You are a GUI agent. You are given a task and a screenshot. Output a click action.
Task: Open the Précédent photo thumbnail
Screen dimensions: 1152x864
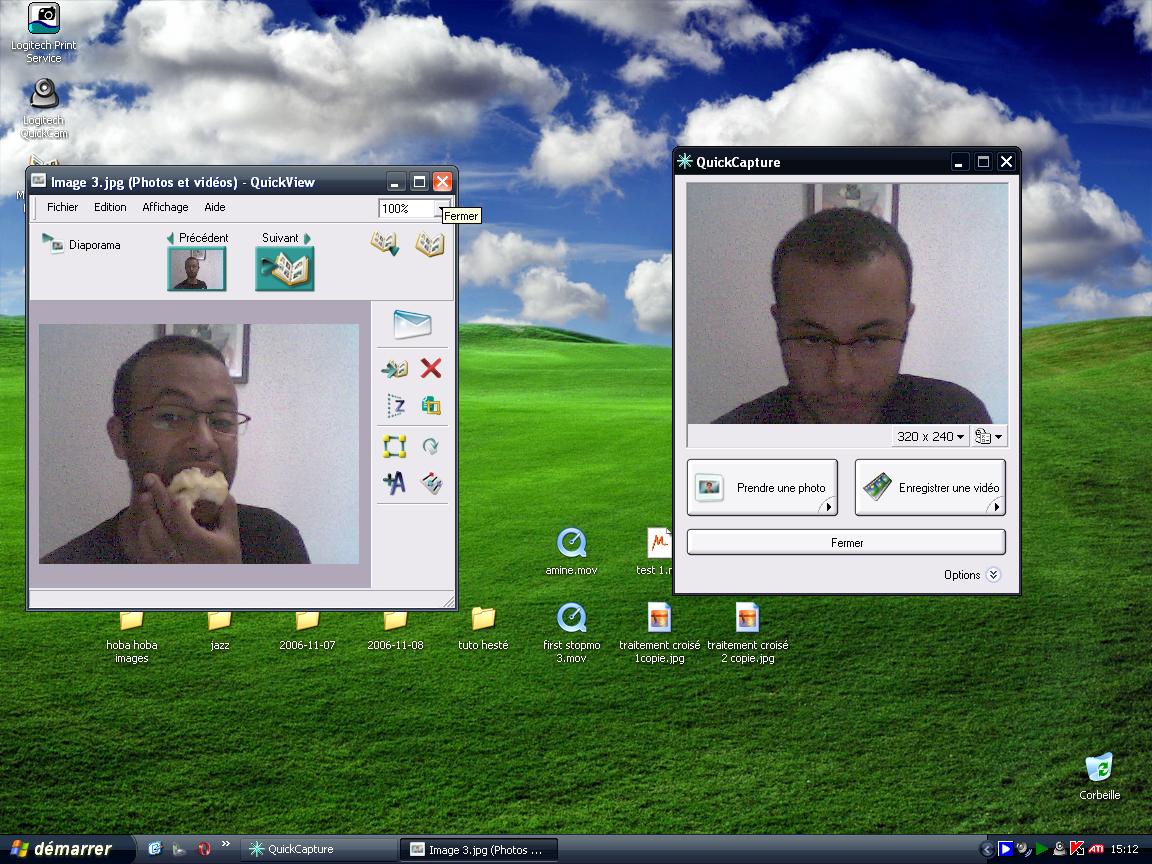196,269
